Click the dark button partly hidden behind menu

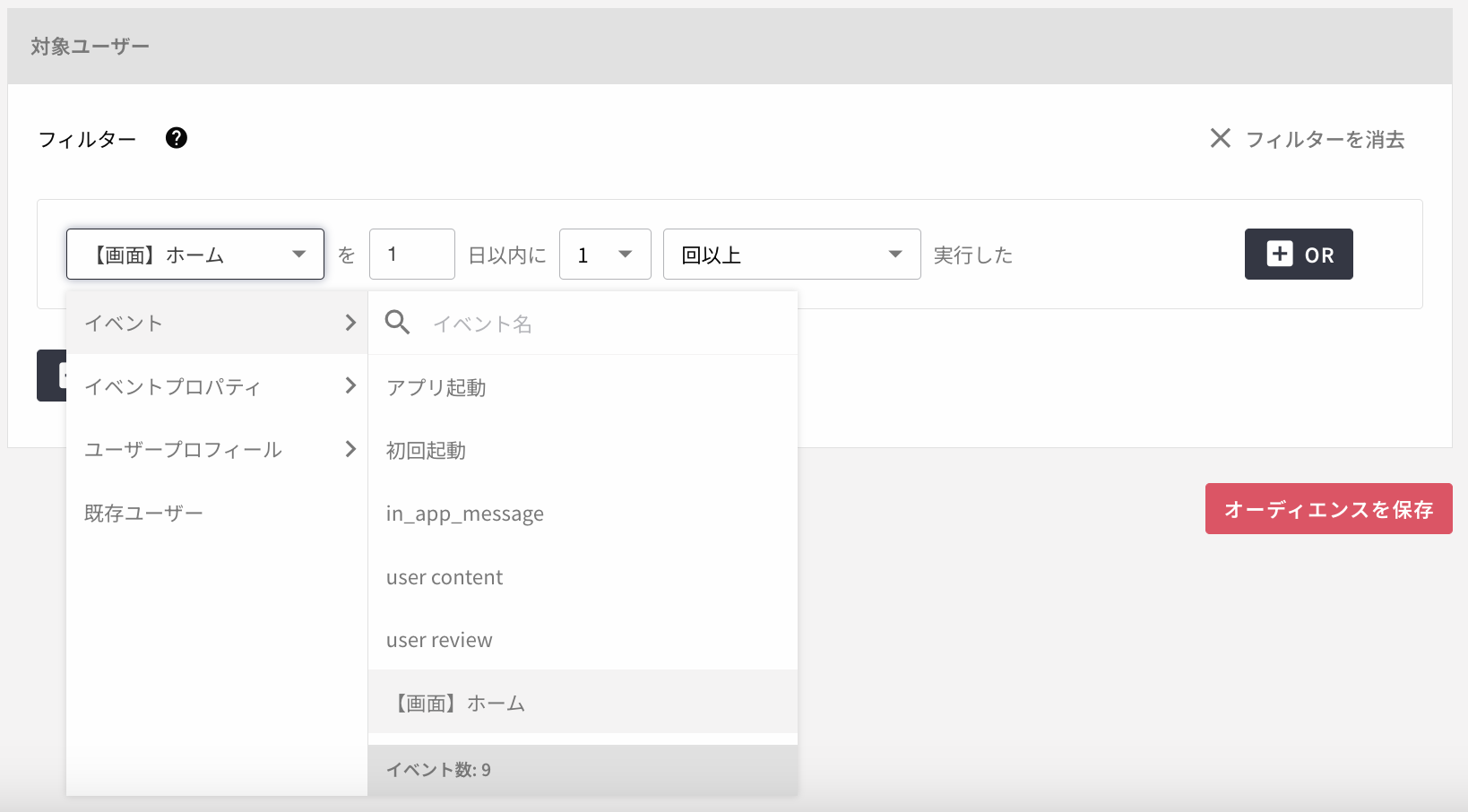51,376
